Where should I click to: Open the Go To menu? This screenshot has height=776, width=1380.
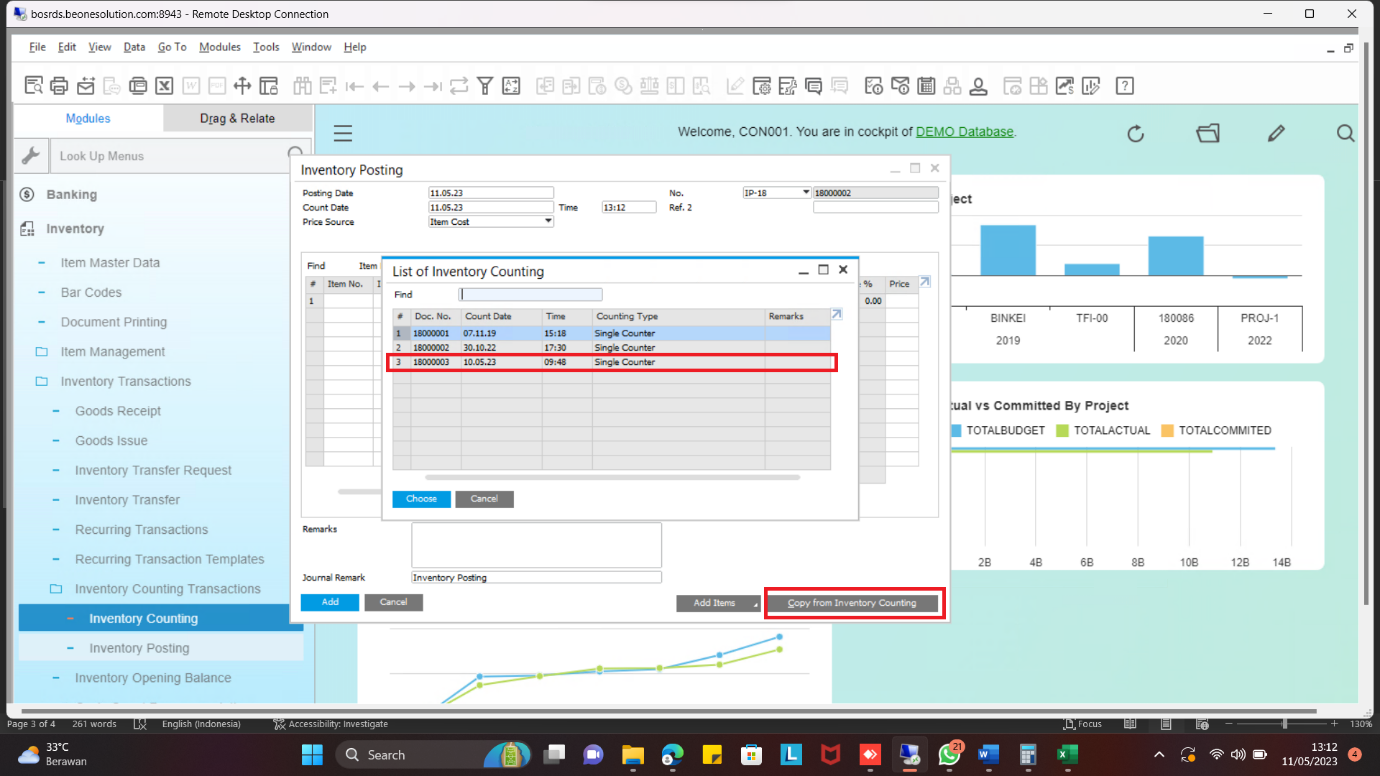tap(172, 47)
